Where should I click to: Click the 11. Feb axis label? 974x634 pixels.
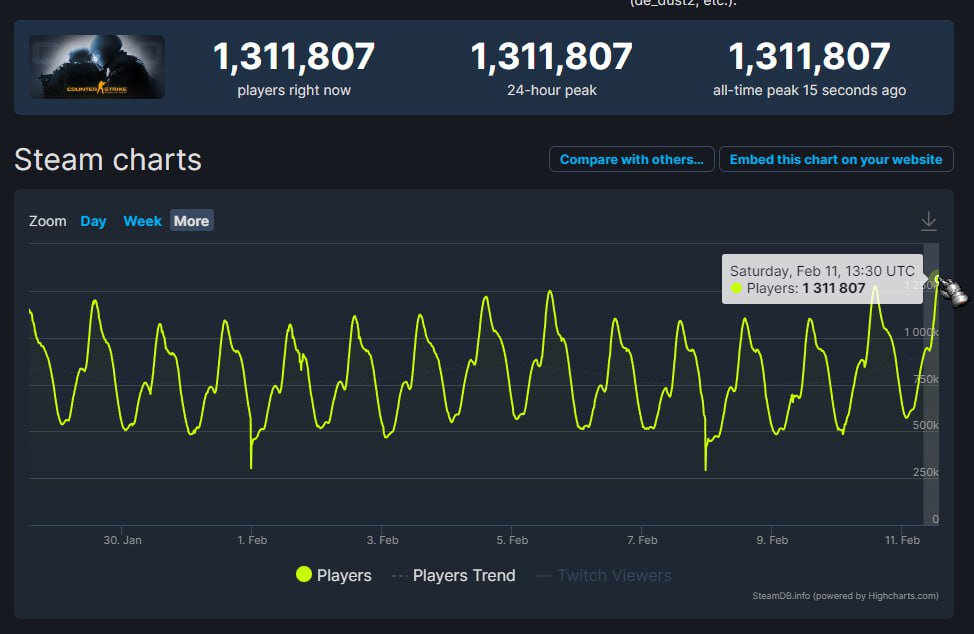[902, 540]
